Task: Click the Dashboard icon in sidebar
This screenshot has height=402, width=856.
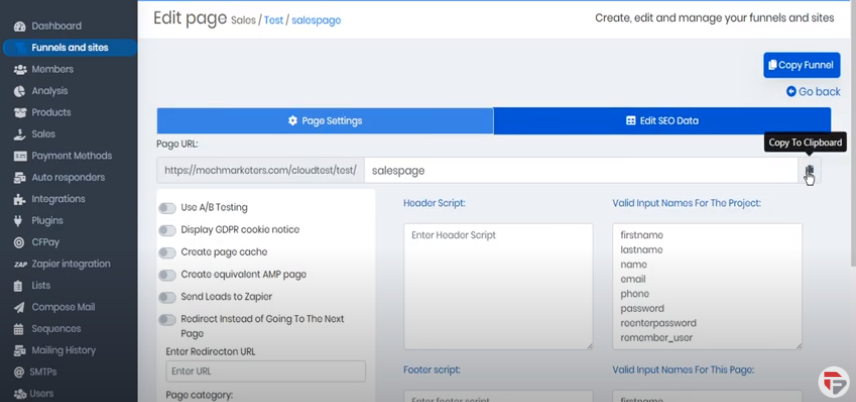Action: [20, 25]
